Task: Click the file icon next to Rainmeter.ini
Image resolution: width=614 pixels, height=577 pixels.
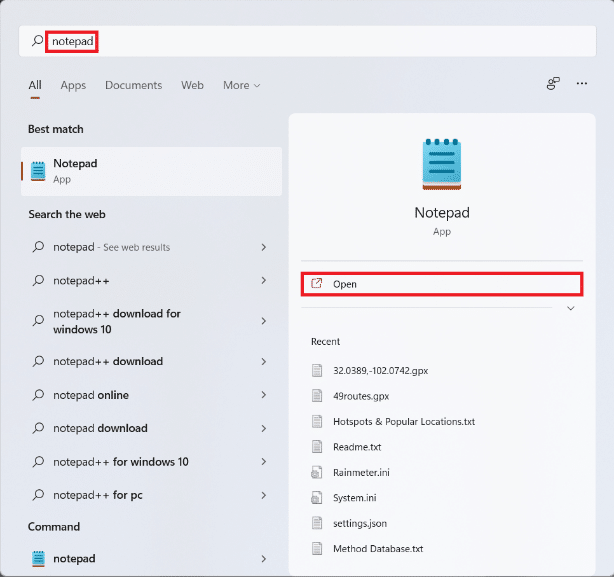Action: point(317,472)
